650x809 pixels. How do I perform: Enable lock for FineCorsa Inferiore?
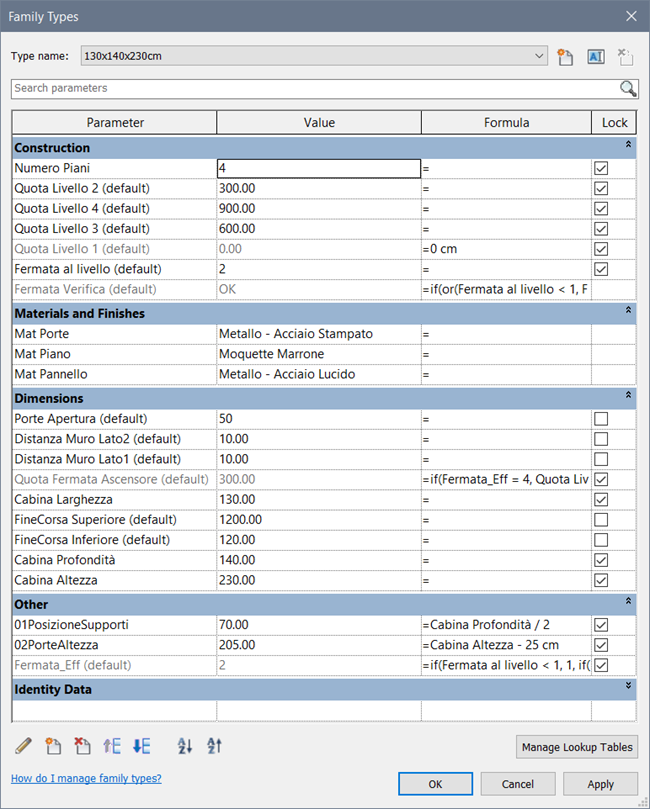[x=601, y=540]
